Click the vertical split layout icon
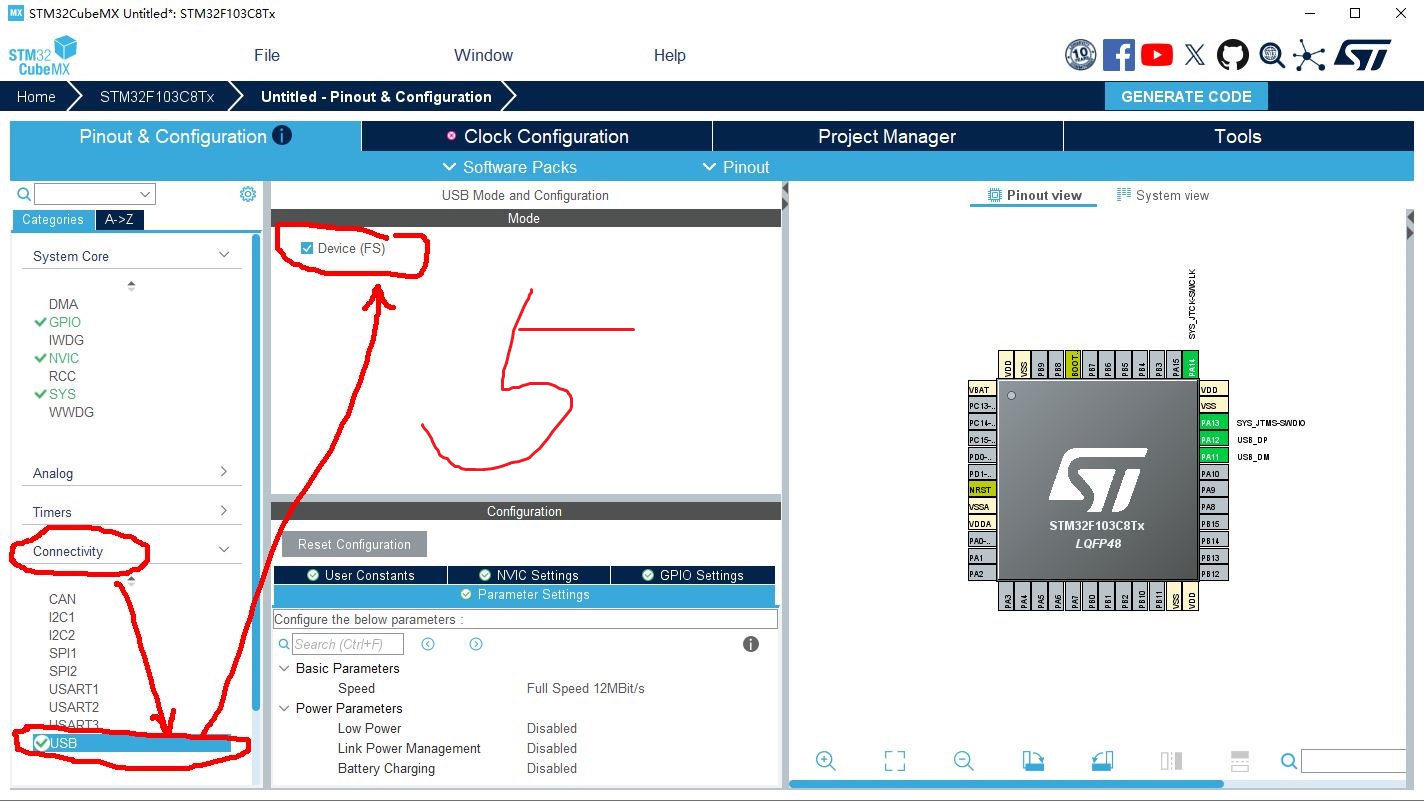This screenshot has width=1424, height=801. tap(1171, 761)
